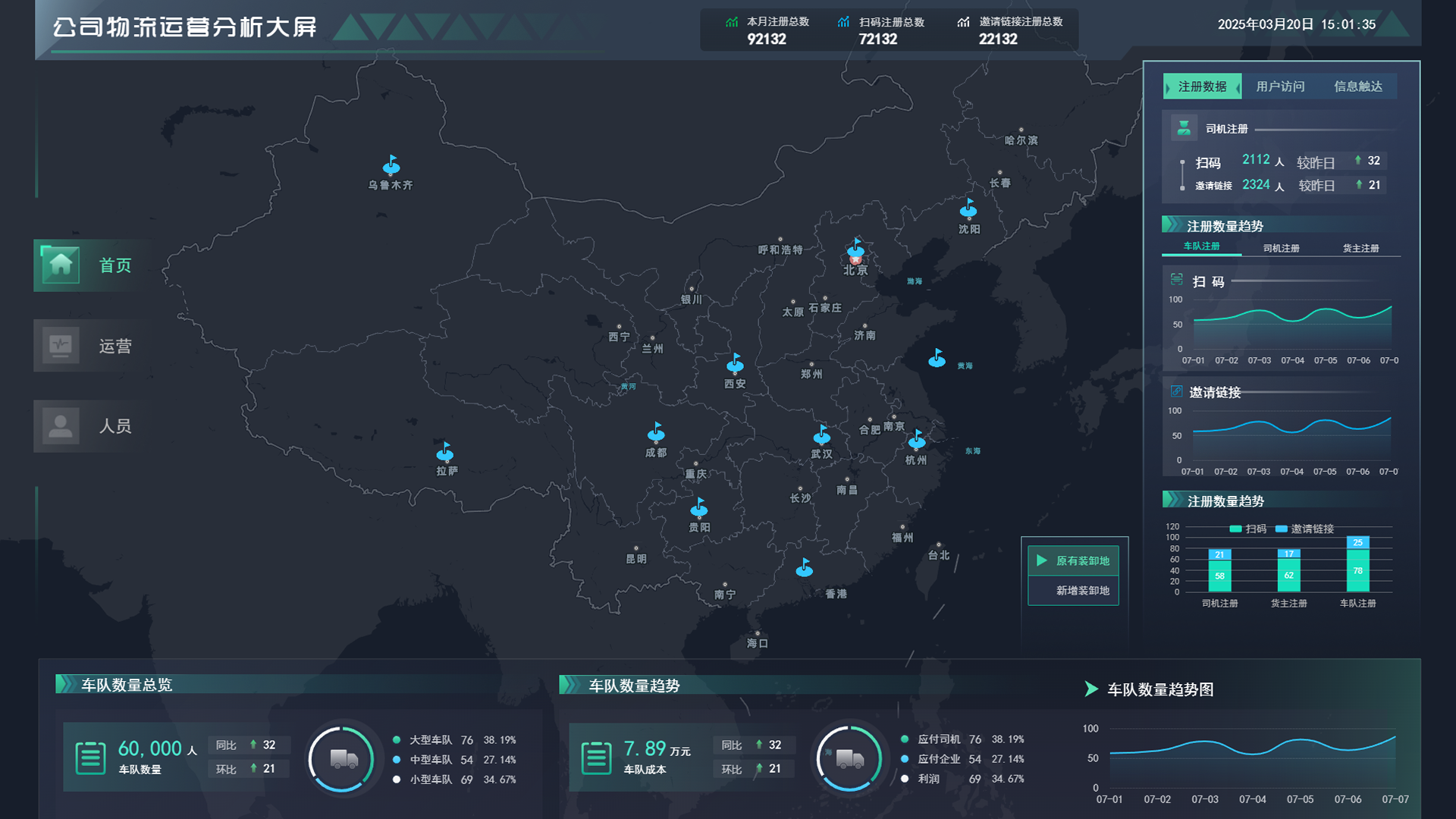Click the 昆明 city label on map
The image size is (1456, 819).
[636, 559]
